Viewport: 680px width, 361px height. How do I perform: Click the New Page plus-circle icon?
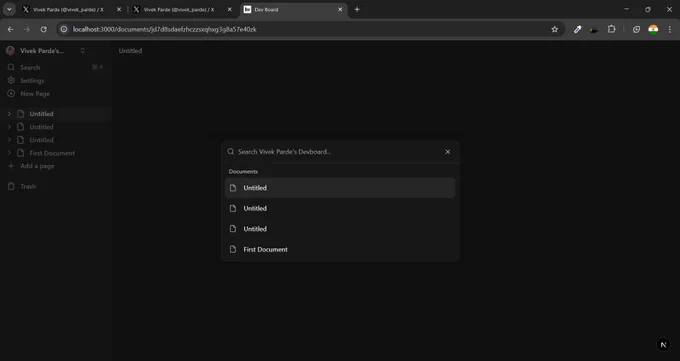point(11,94)
